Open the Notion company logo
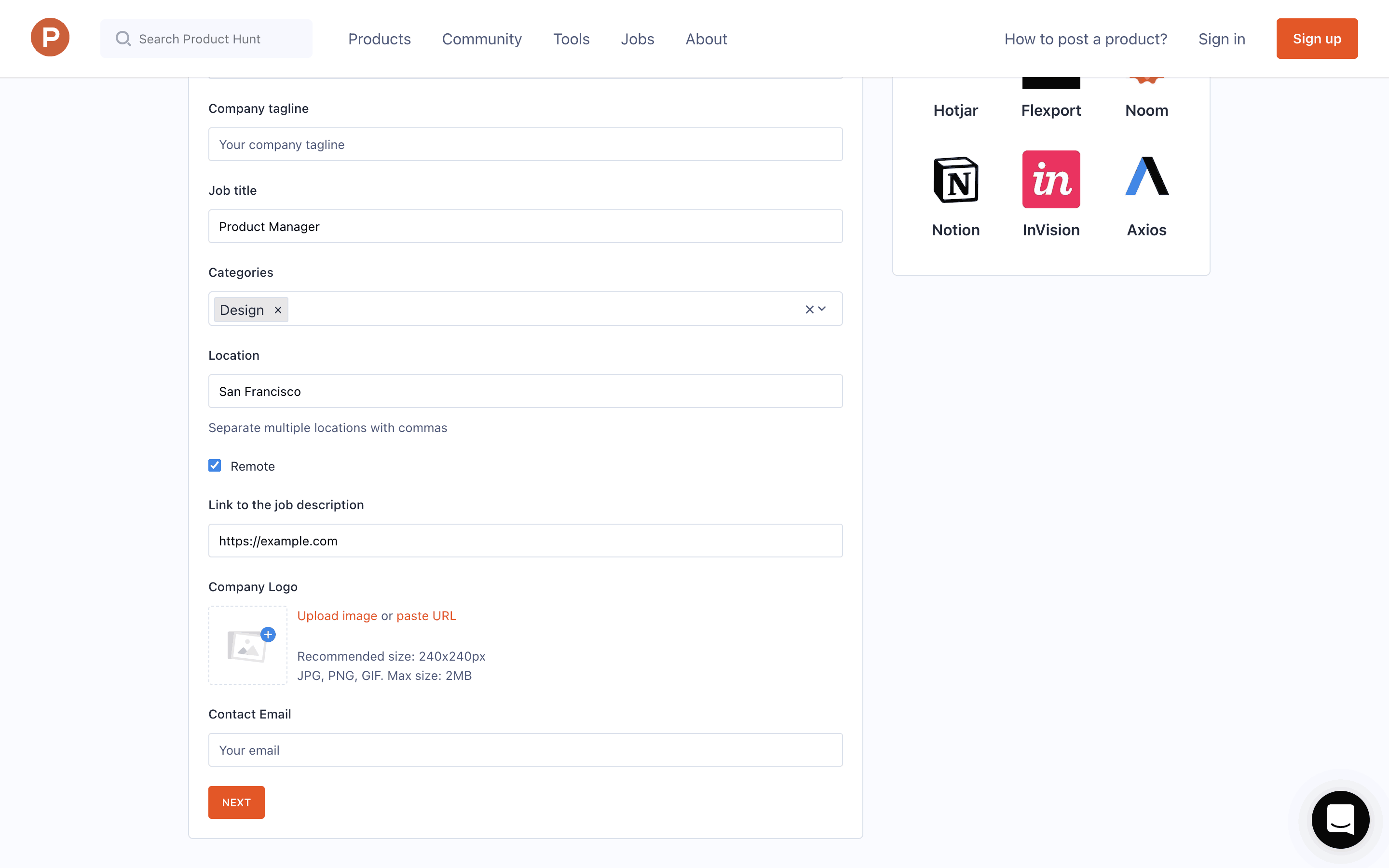This screenshot has height=868, width=1389. coord(955,180)
